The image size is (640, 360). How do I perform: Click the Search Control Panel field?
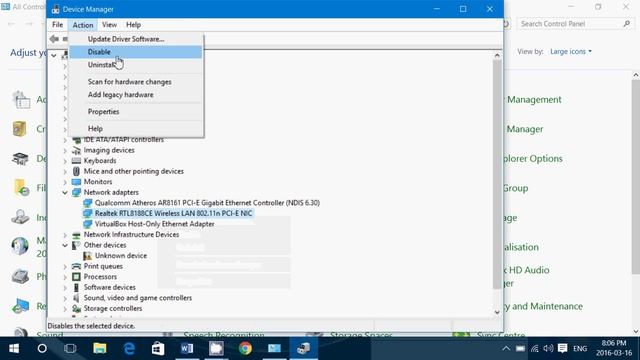pos(575,24)
